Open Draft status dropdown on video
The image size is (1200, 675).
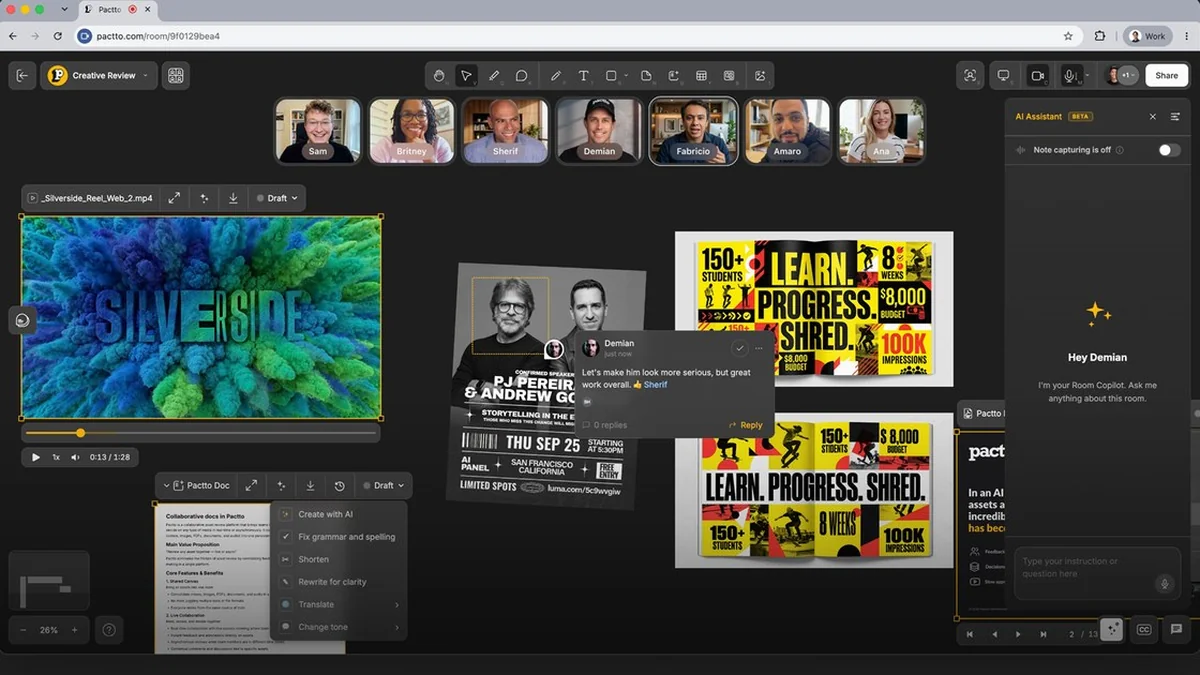point(277,198)
